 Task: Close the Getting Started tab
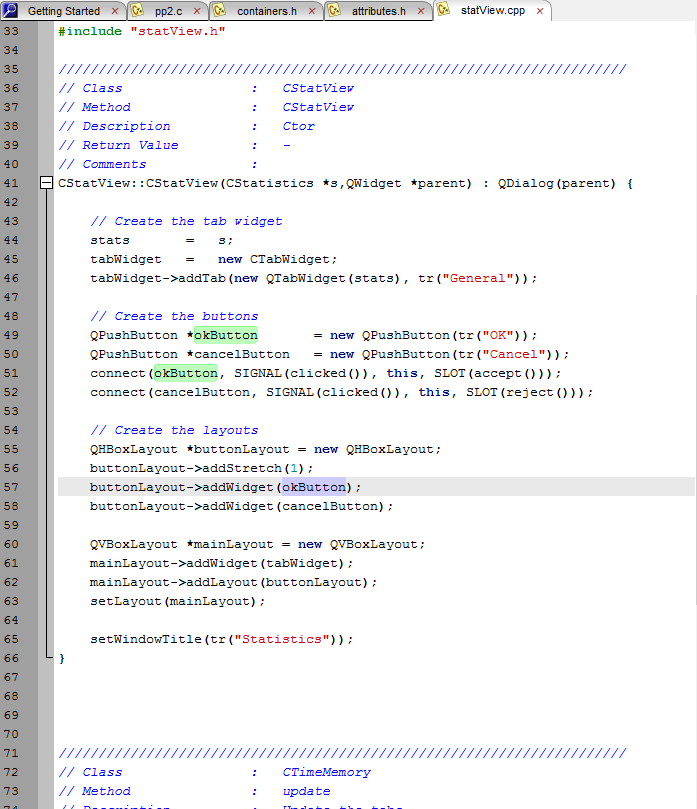(x=114, y=11)
